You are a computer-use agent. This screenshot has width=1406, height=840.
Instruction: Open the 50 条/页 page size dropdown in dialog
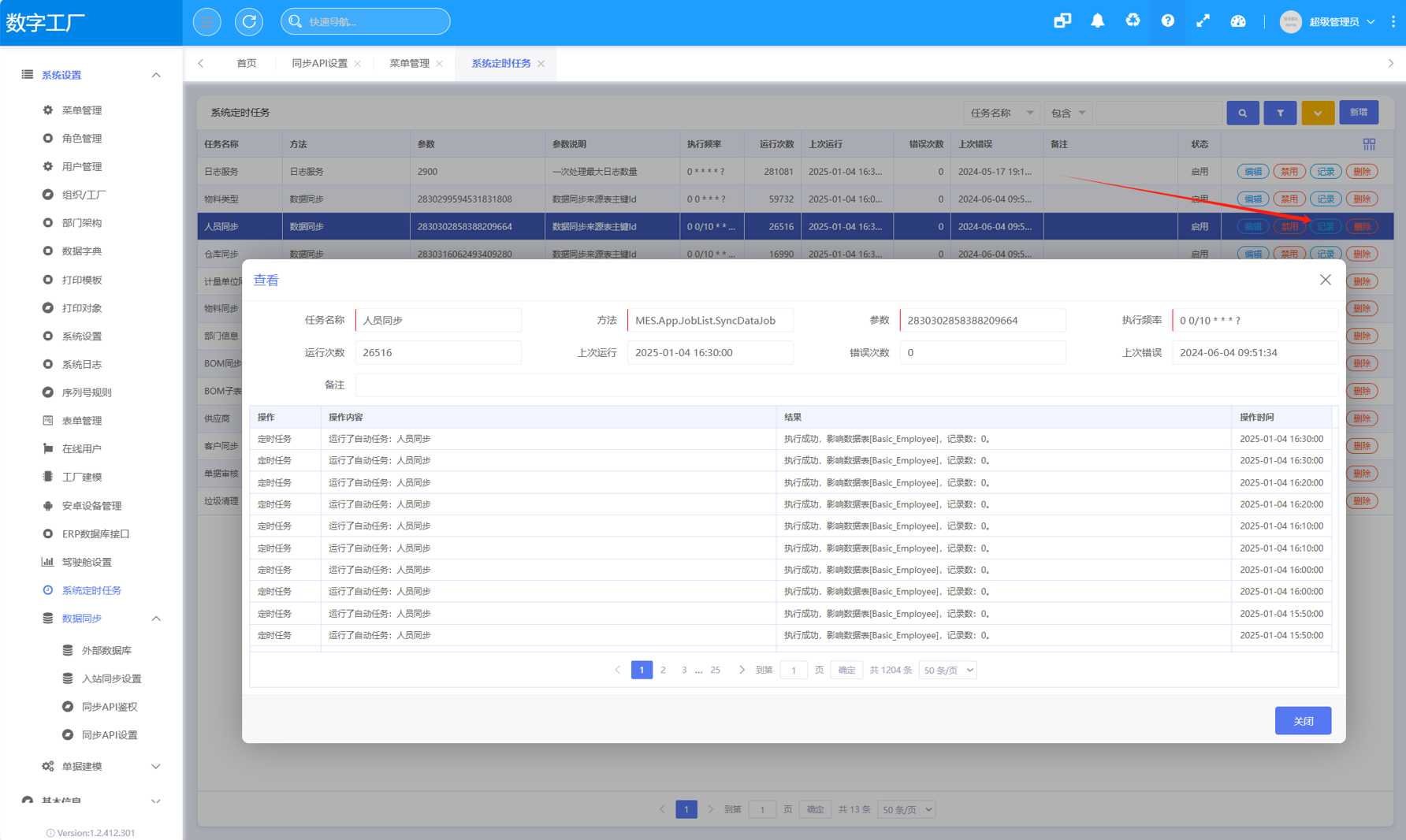[947, 670]
